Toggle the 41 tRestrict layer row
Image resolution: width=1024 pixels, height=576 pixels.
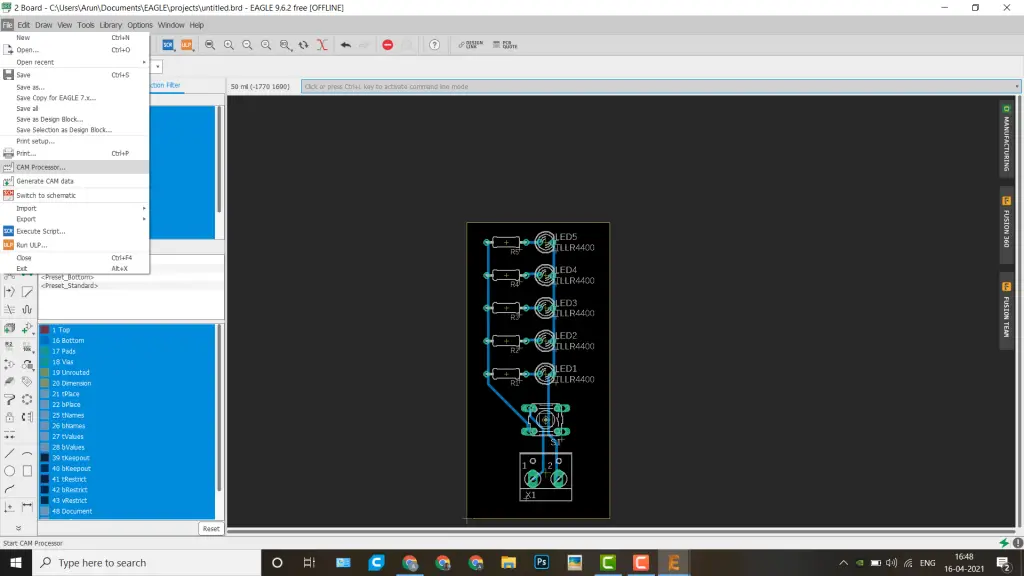(x=127, y=479)
